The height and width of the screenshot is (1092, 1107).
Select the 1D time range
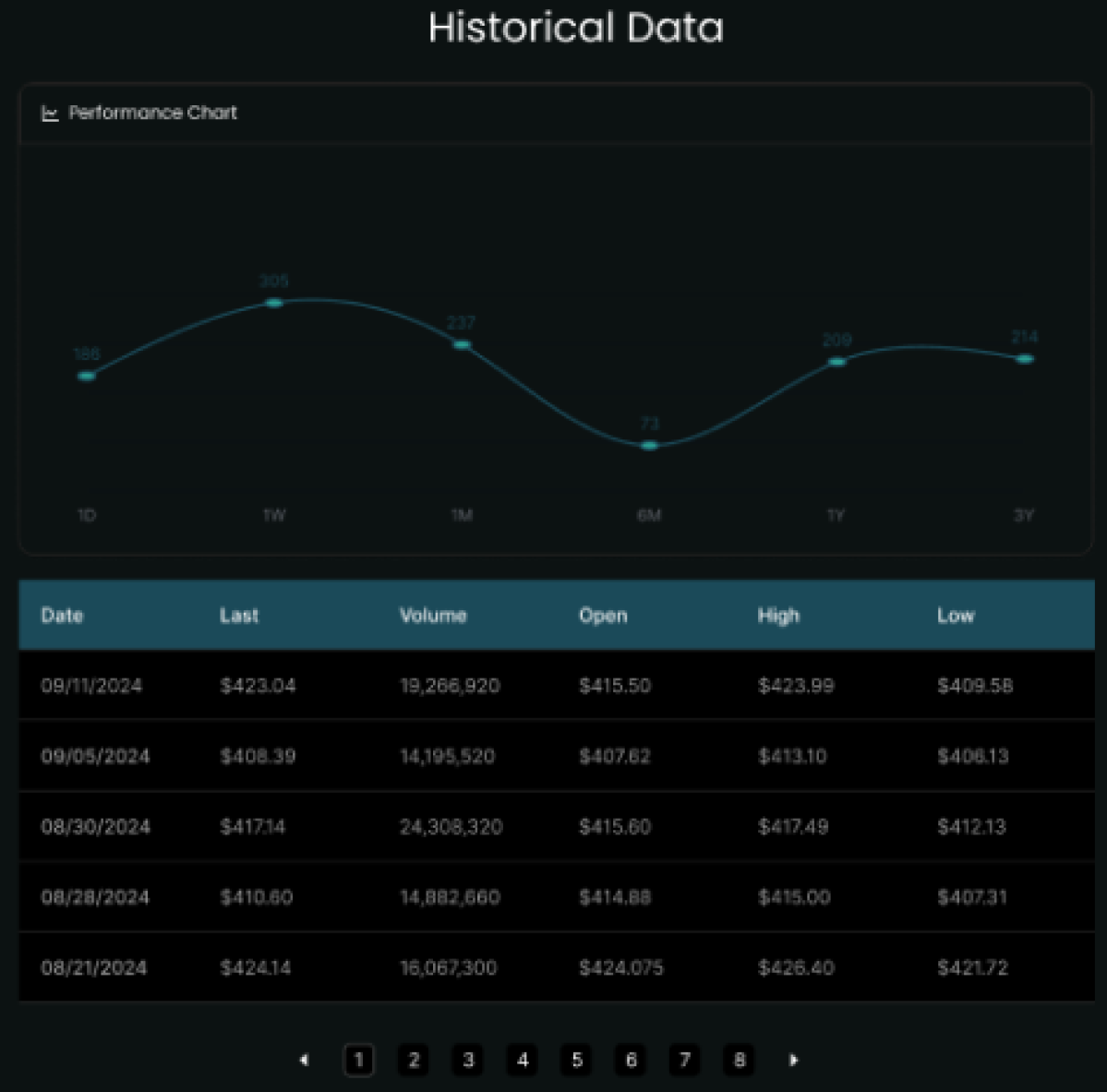click(86, 516)
